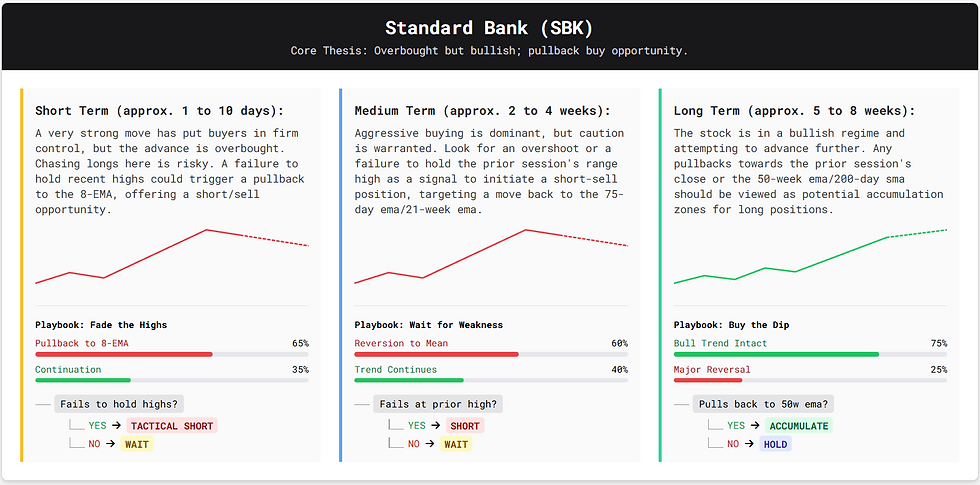Click the WAIT badge under Fails at prior high

click(456, 444)
